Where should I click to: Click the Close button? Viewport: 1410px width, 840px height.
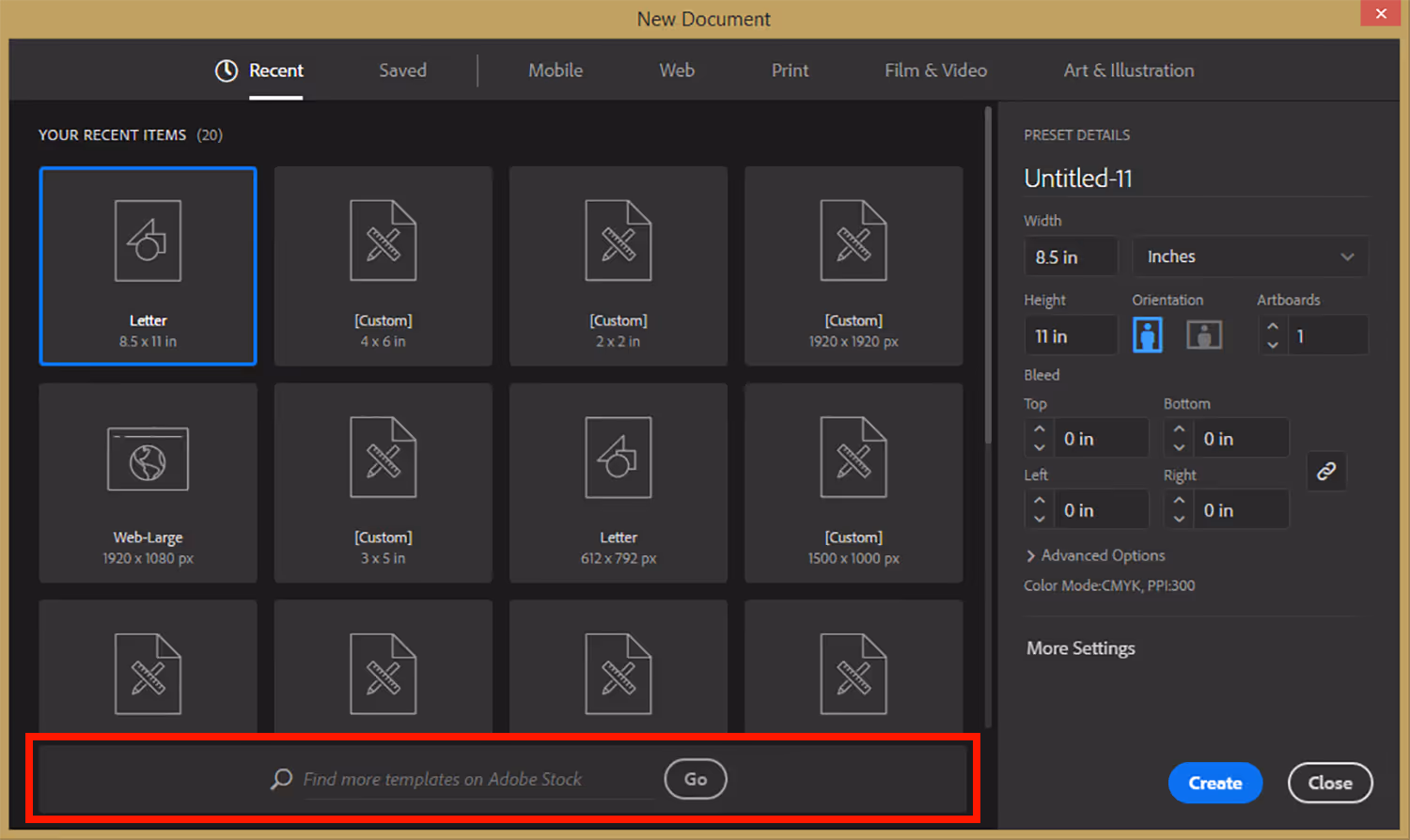[x=1330, y=783]
